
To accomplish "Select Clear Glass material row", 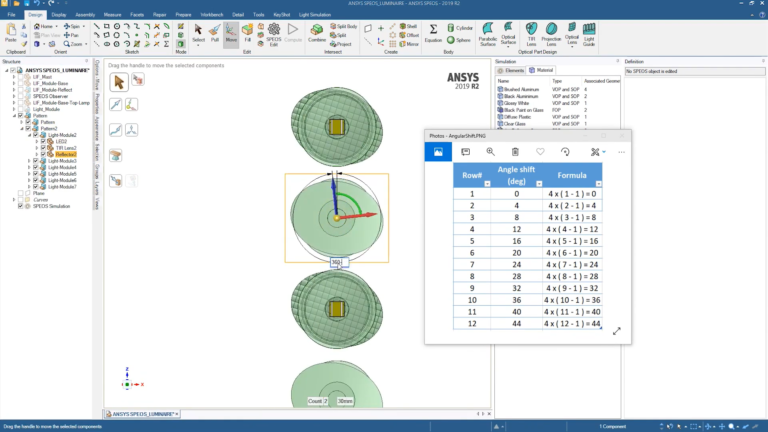I will click(558, 124).
